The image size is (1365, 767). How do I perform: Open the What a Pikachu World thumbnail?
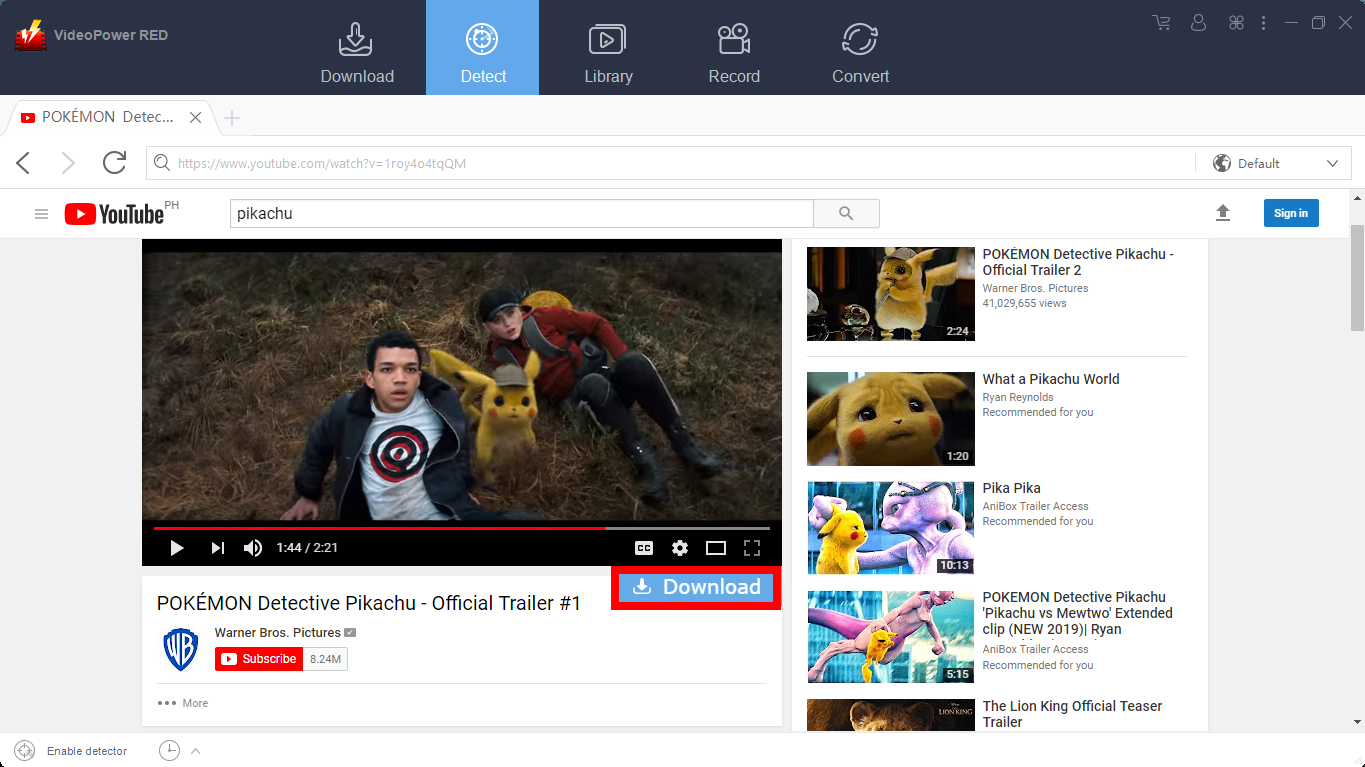click(890, 418)
